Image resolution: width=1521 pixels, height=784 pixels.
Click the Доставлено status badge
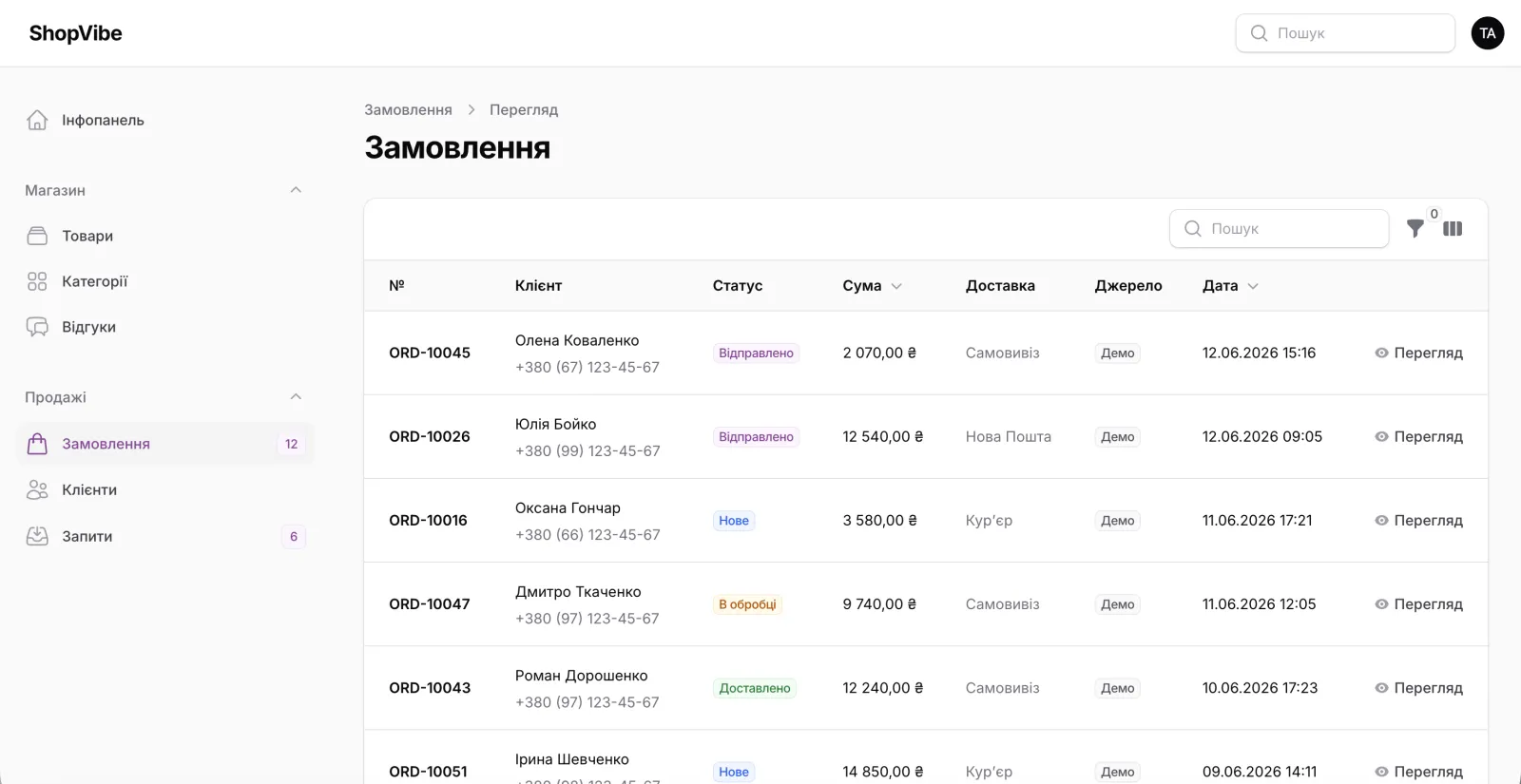click(x=755, y=688)
